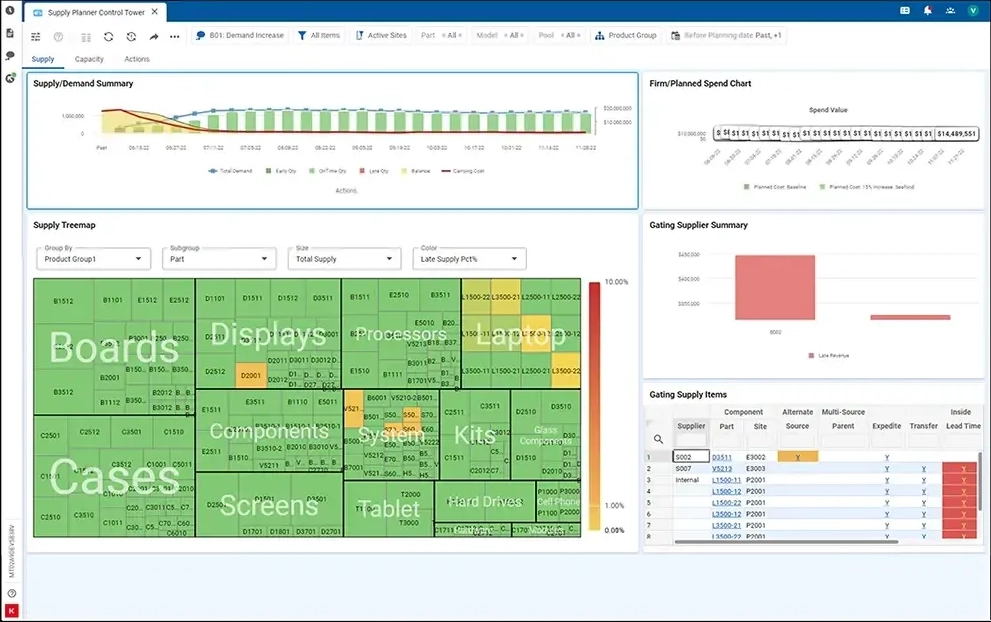This screenshot has height=622, width=991.
Task: Open the D3511 part link
Action: pos(722,457)
